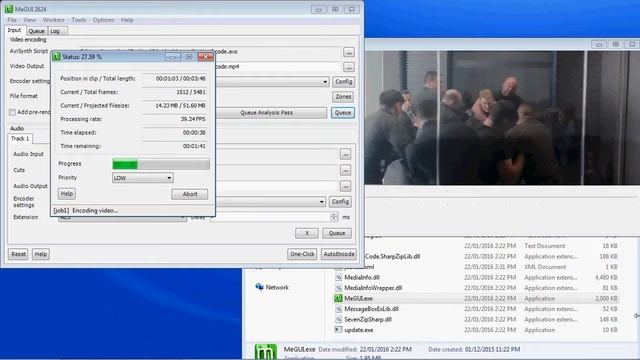This screenshot has height=360, width=640.
Task: Select SevenZipSharp.dll file
Action: [x=368, y=320]
